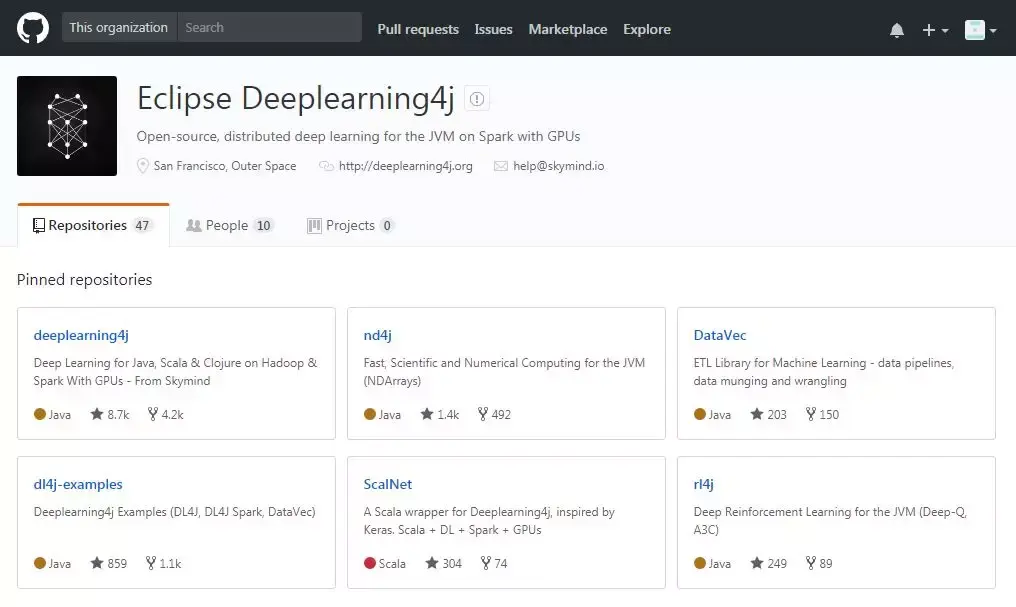Click the mail icon before help@skymind.io
This screenshot has width=1016, height=607.
coord(499,166)
